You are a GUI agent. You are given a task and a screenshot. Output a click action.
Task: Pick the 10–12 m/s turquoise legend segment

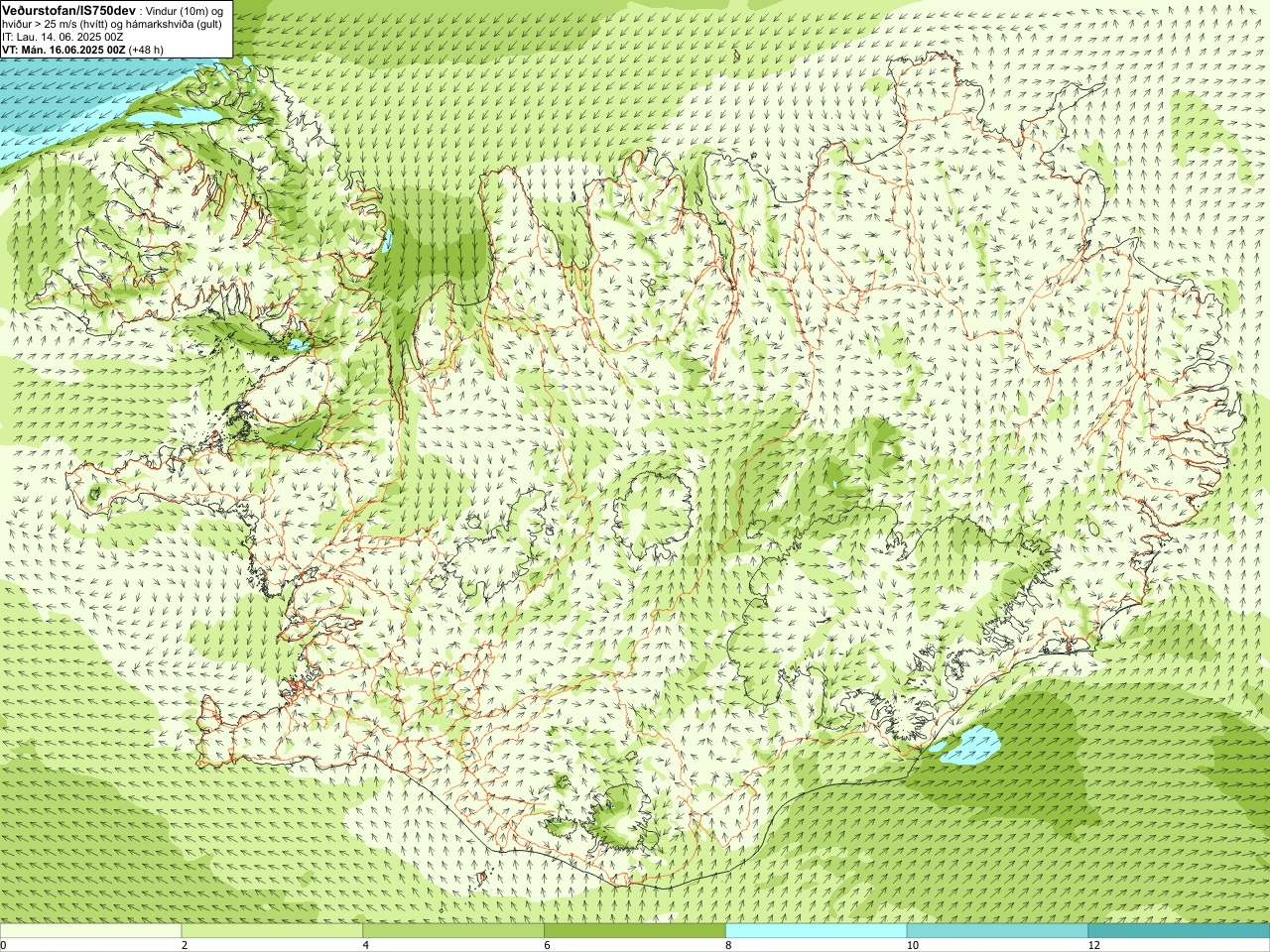click(997, 931)
